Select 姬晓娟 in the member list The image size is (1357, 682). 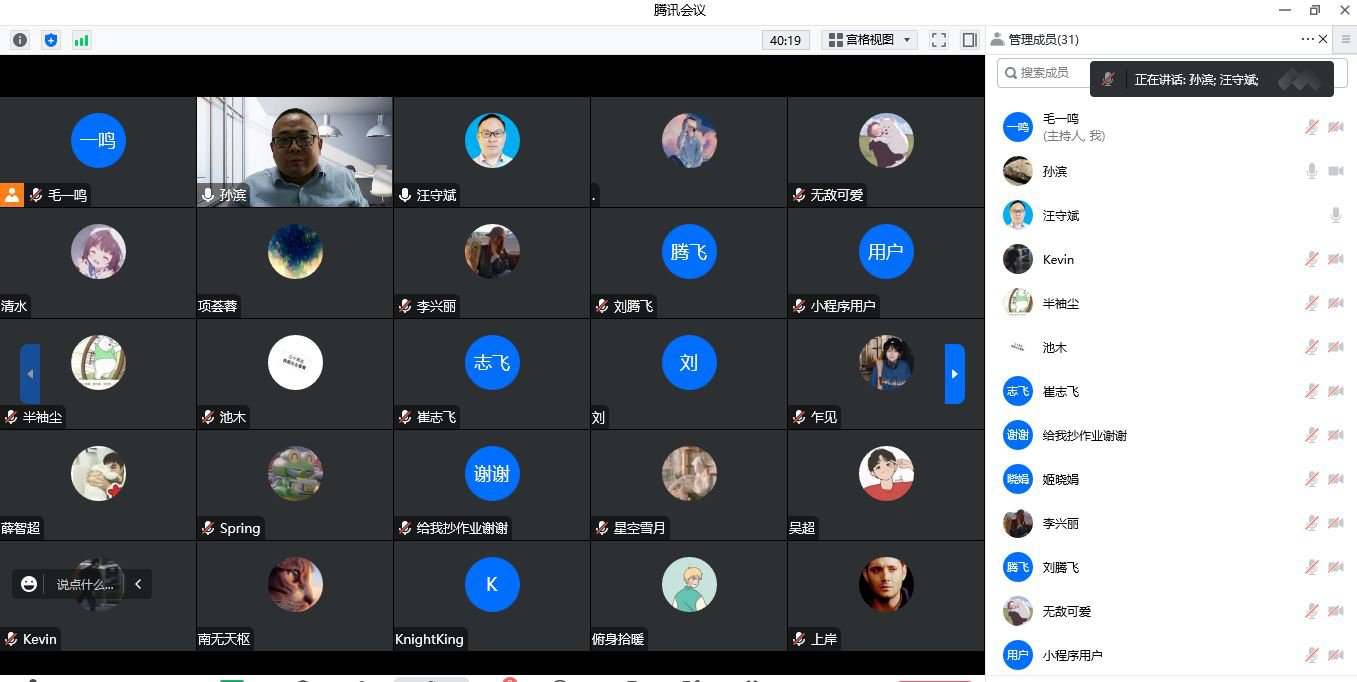click(1171, 479)
